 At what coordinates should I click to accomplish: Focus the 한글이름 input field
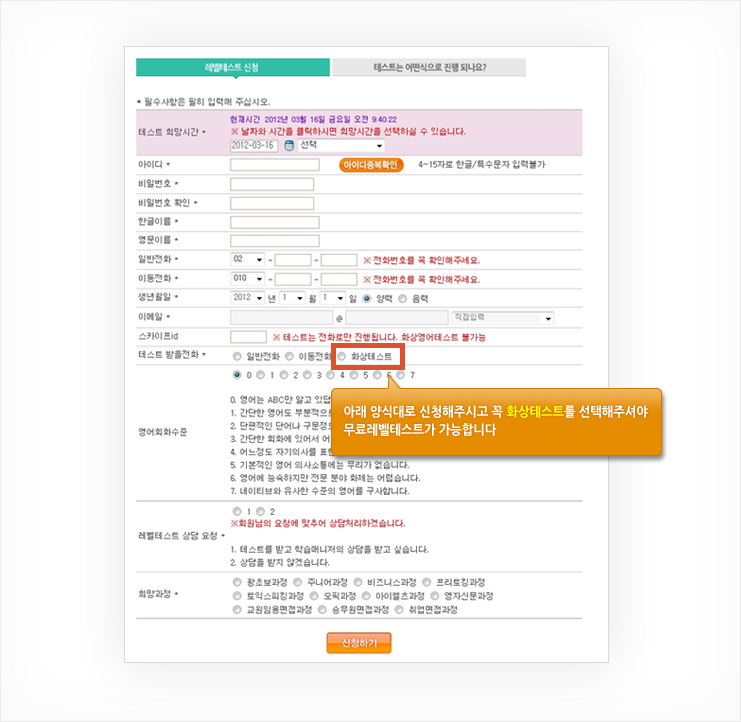coord(275,222)
